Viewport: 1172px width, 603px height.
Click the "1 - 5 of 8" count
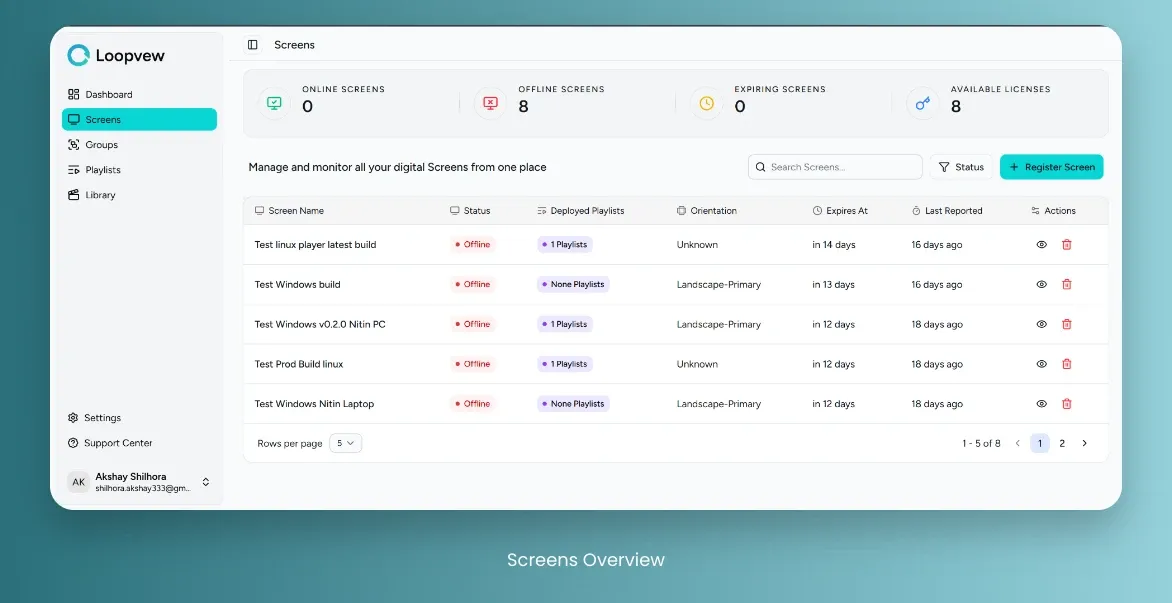(x=981, y=443)
